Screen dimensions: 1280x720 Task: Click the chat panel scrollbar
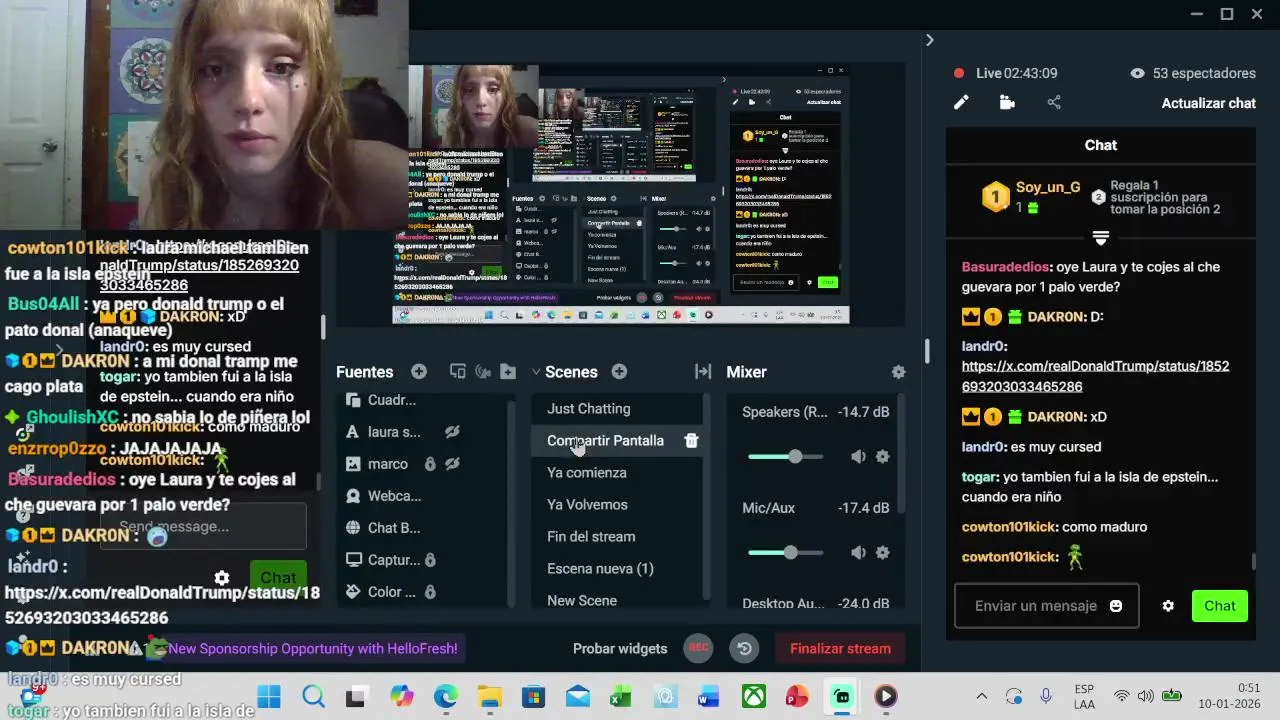[1253, 562]
